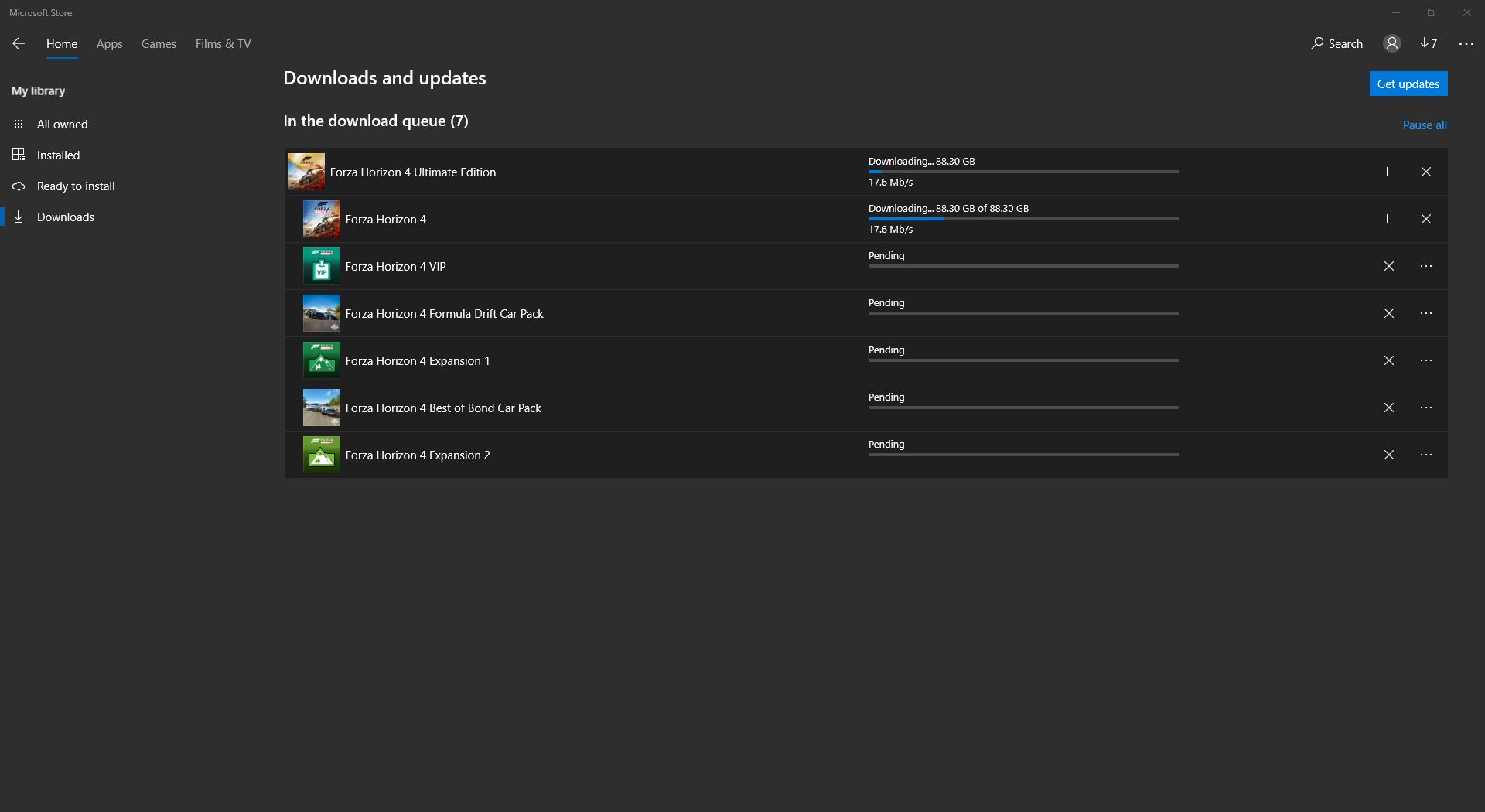Pause Forza Horizon 4 Ultimate Edition download
Image resolution: width=1485 pixels, height=812 pixels.
coord(1389,172)
